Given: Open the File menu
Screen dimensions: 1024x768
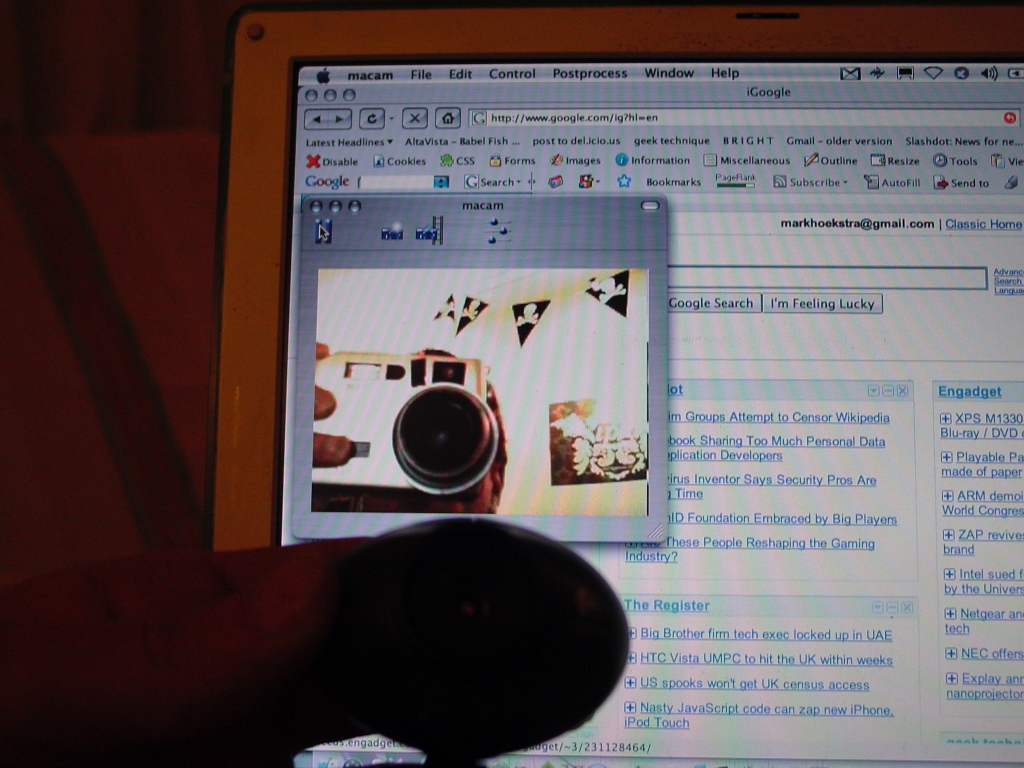Looking at the screenshot, I should click(x=421, y=74).
